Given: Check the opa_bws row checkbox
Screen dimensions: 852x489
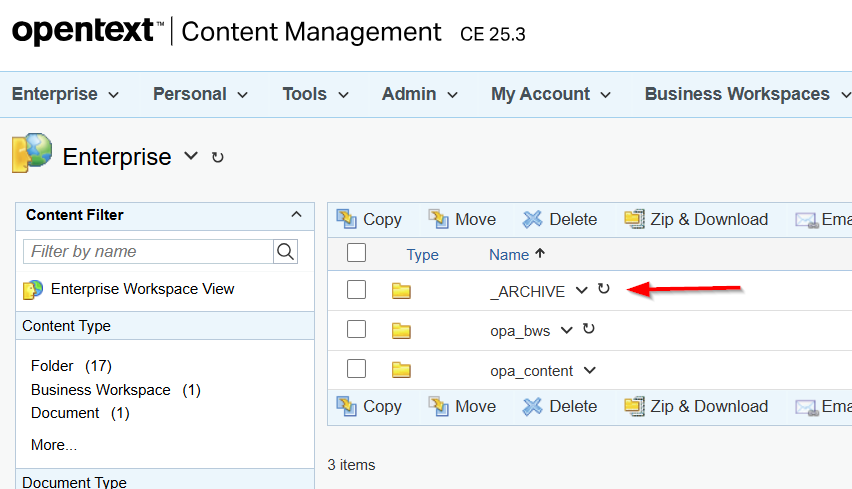Looking at the screenshot, I should [x=356, y=329].
